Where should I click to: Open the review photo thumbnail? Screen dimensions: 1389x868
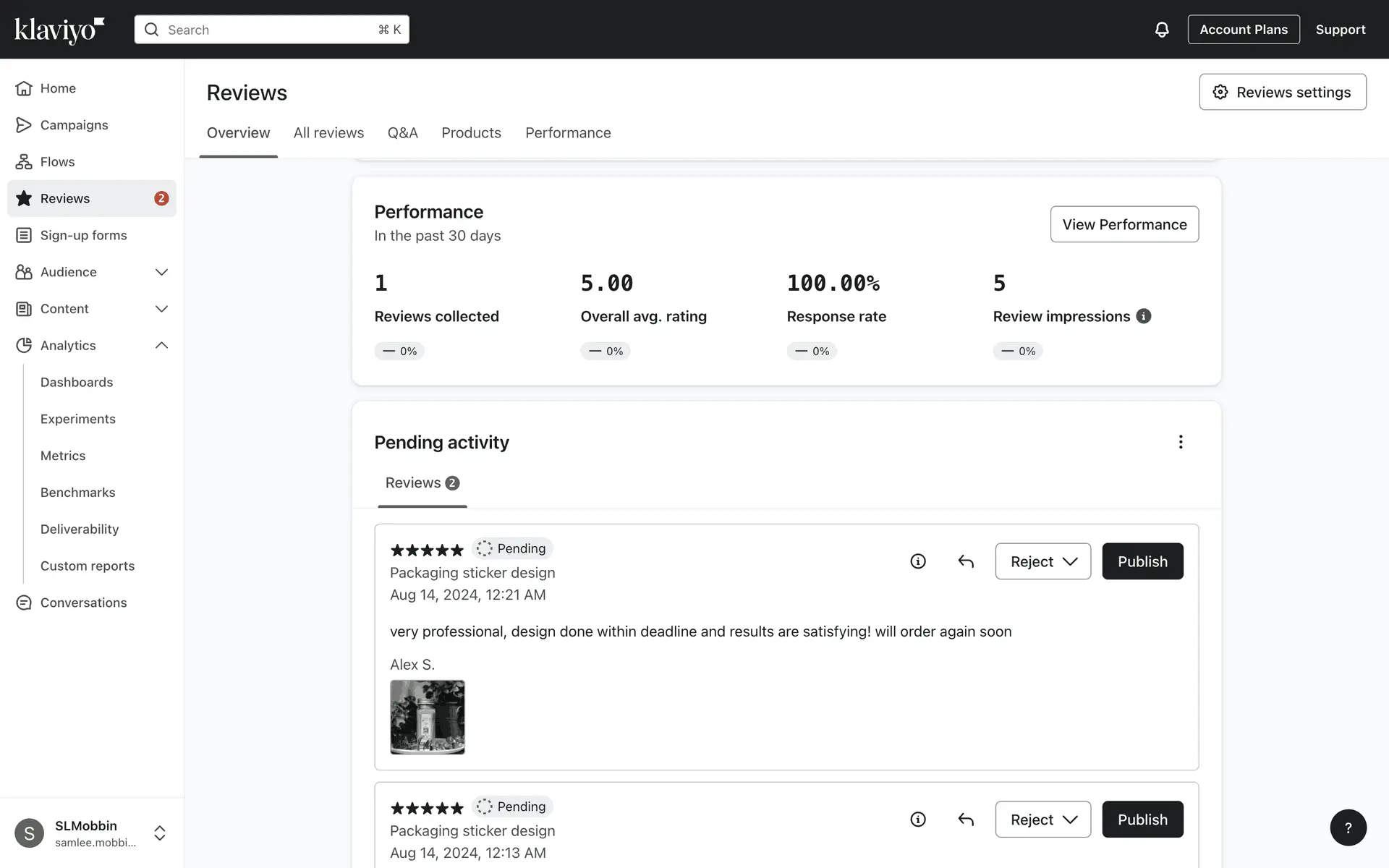(428, 717)
